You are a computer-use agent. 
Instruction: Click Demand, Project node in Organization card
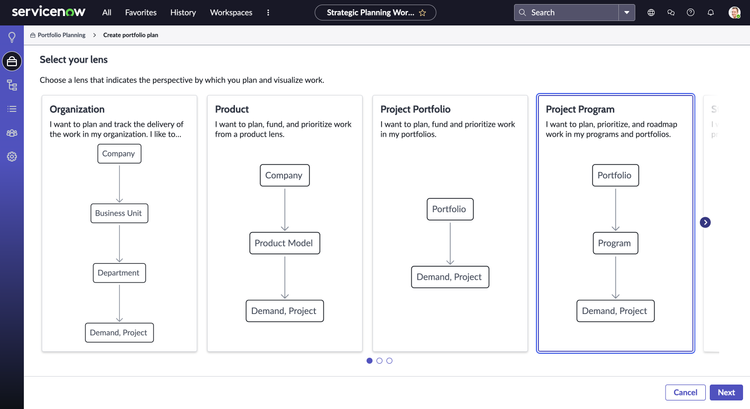[x=119, y=332]
